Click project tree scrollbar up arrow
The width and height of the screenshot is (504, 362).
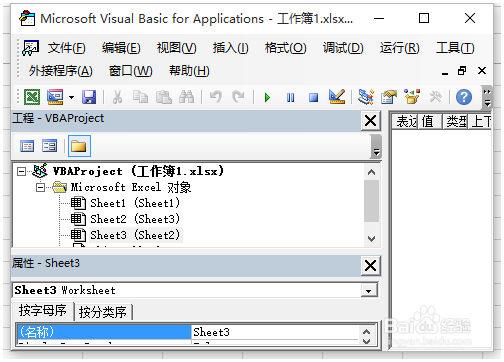point(371,172)
